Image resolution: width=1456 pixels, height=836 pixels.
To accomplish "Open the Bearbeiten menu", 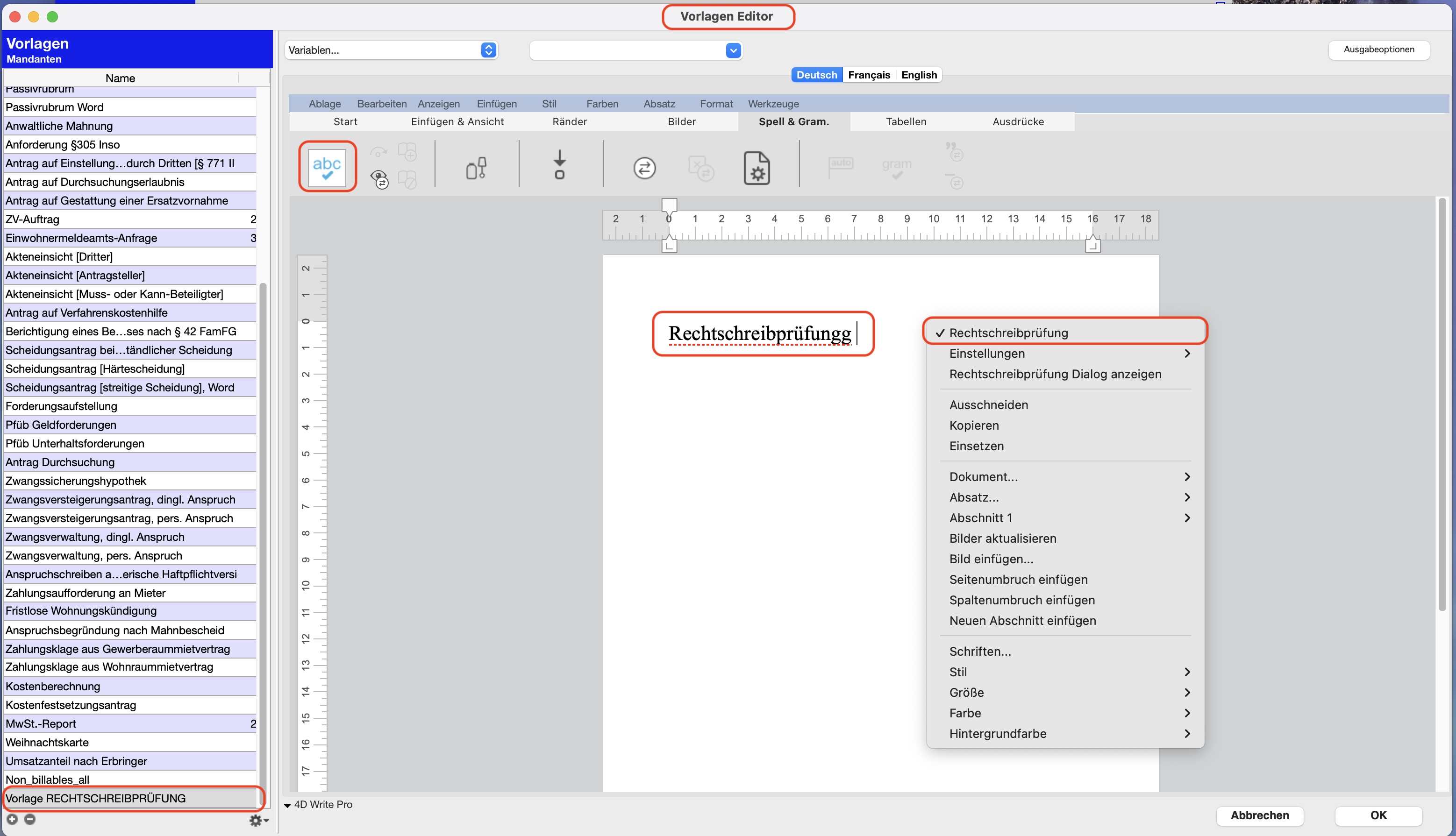I will pos(381,104).
